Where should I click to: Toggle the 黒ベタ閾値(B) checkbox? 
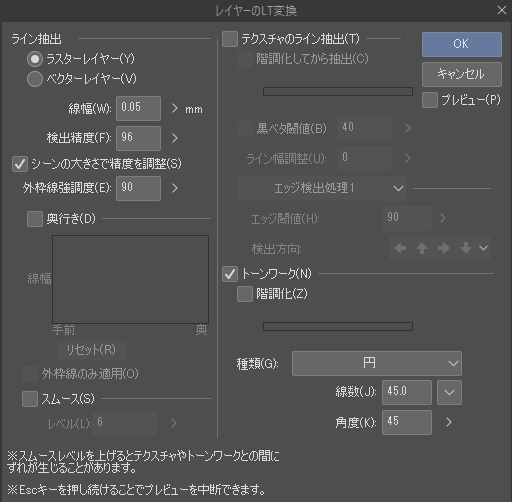point(245,129)
